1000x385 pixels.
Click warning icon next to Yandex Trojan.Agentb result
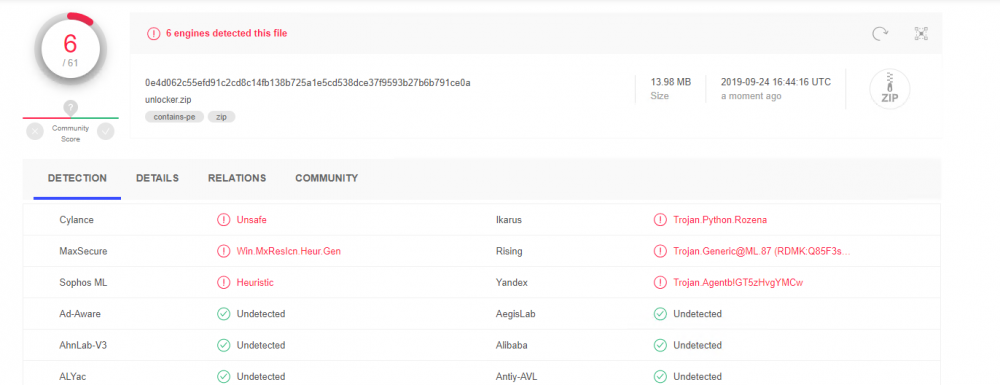[x=660, y=282]
